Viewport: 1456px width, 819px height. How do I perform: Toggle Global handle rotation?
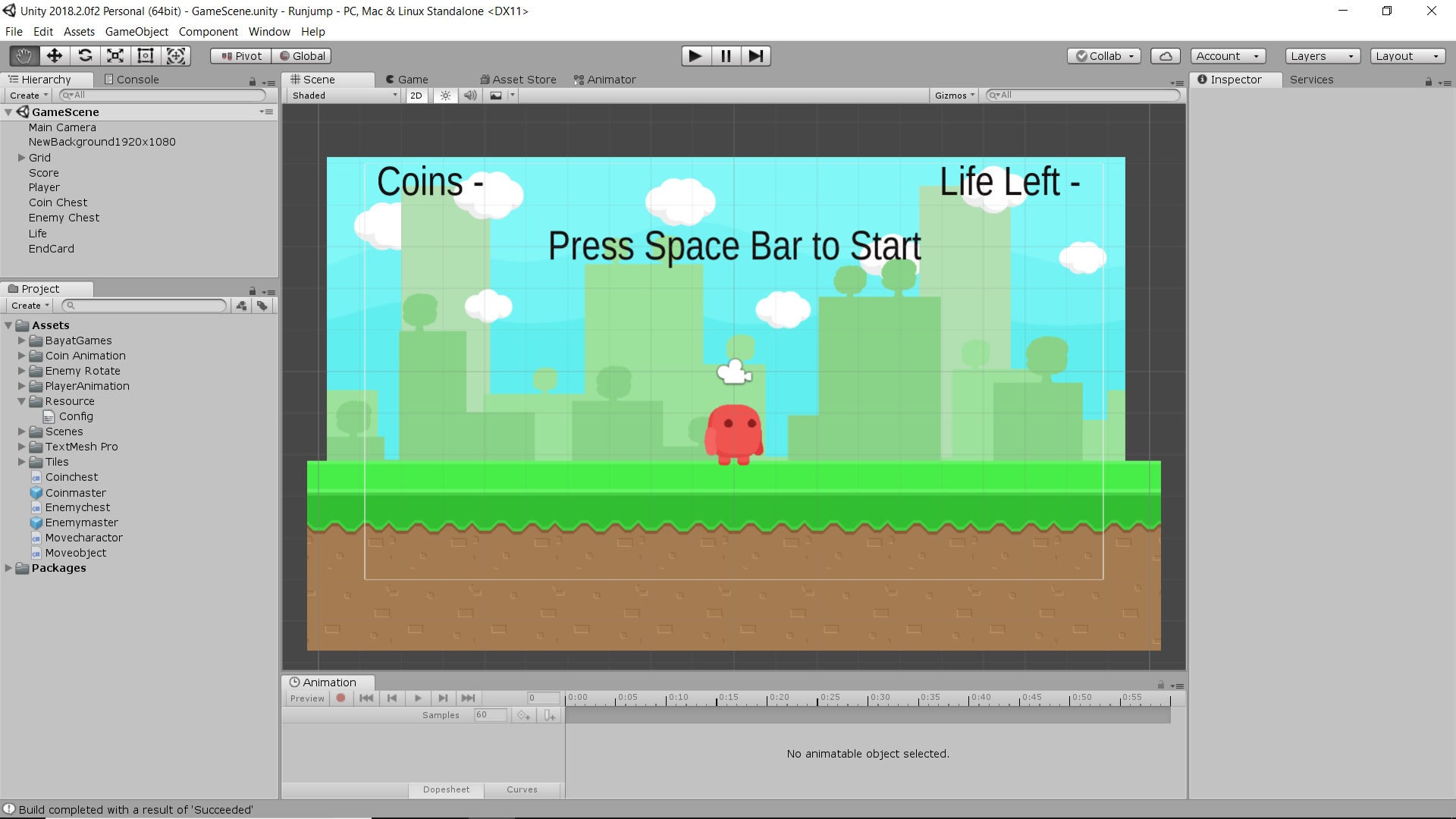[x=303, y=56]
